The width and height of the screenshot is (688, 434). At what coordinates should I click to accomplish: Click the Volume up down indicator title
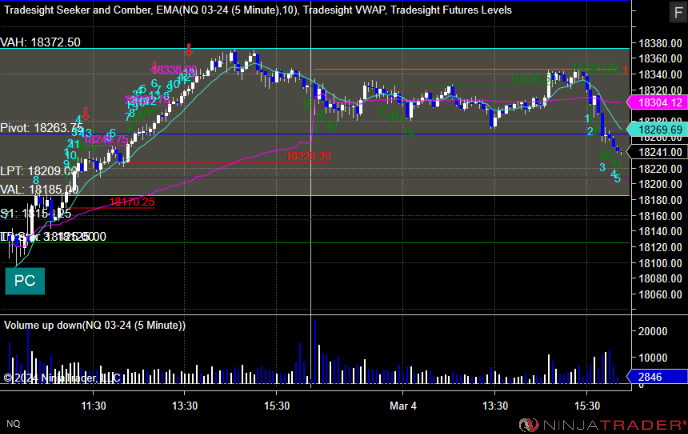pos(95,325)
